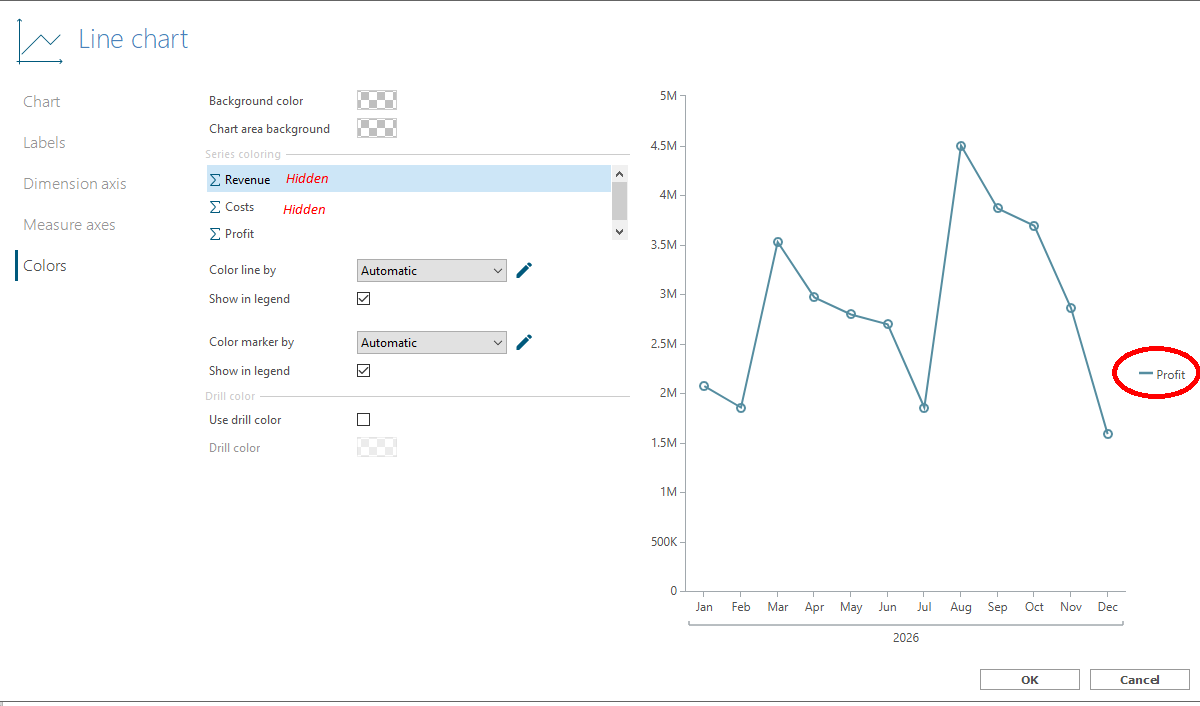Click the August peak data marker
Viewport: 1200px width, 706px height.
tap(961, 146)
